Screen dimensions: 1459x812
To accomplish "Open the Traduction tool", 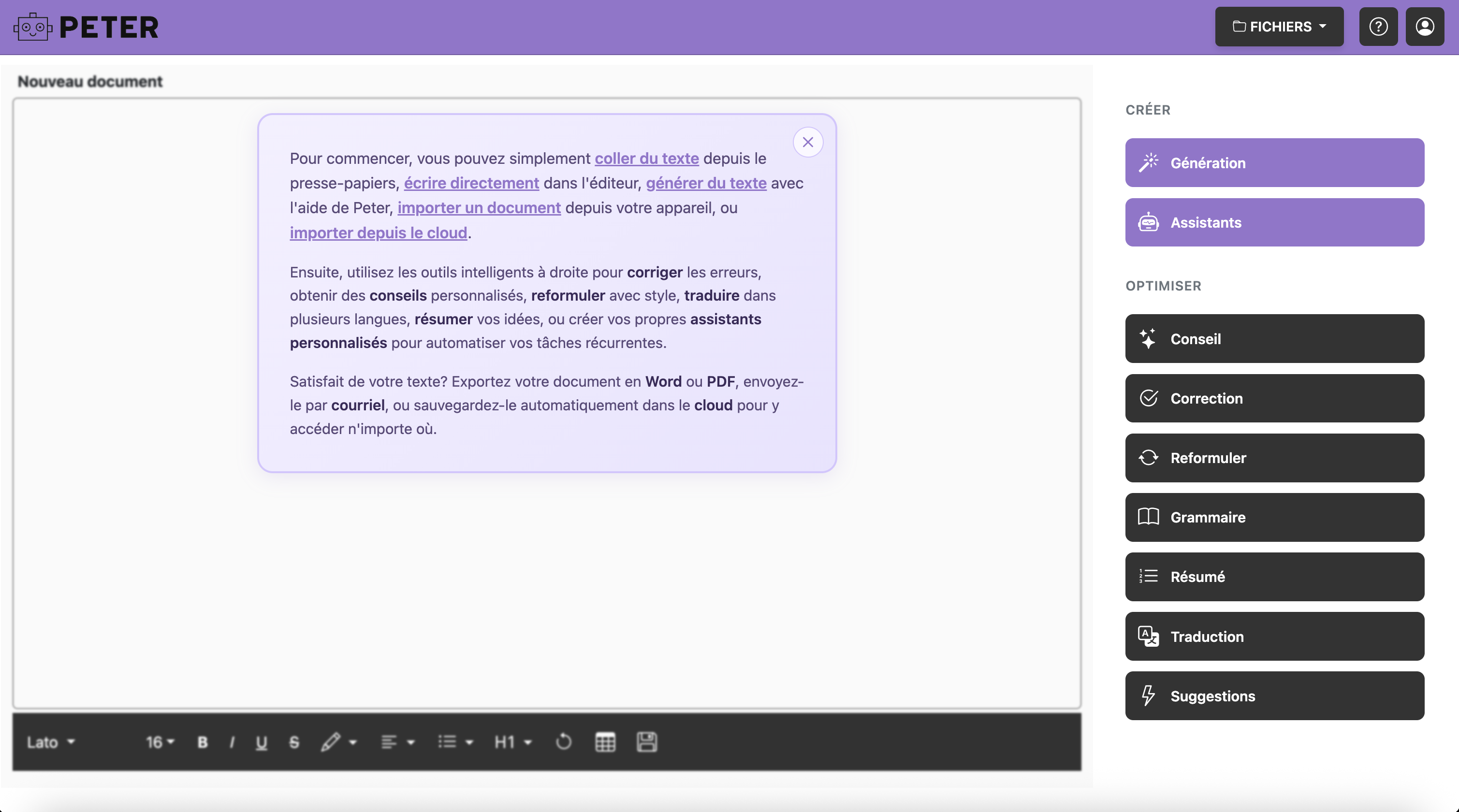I will (x=1274, y=637).
